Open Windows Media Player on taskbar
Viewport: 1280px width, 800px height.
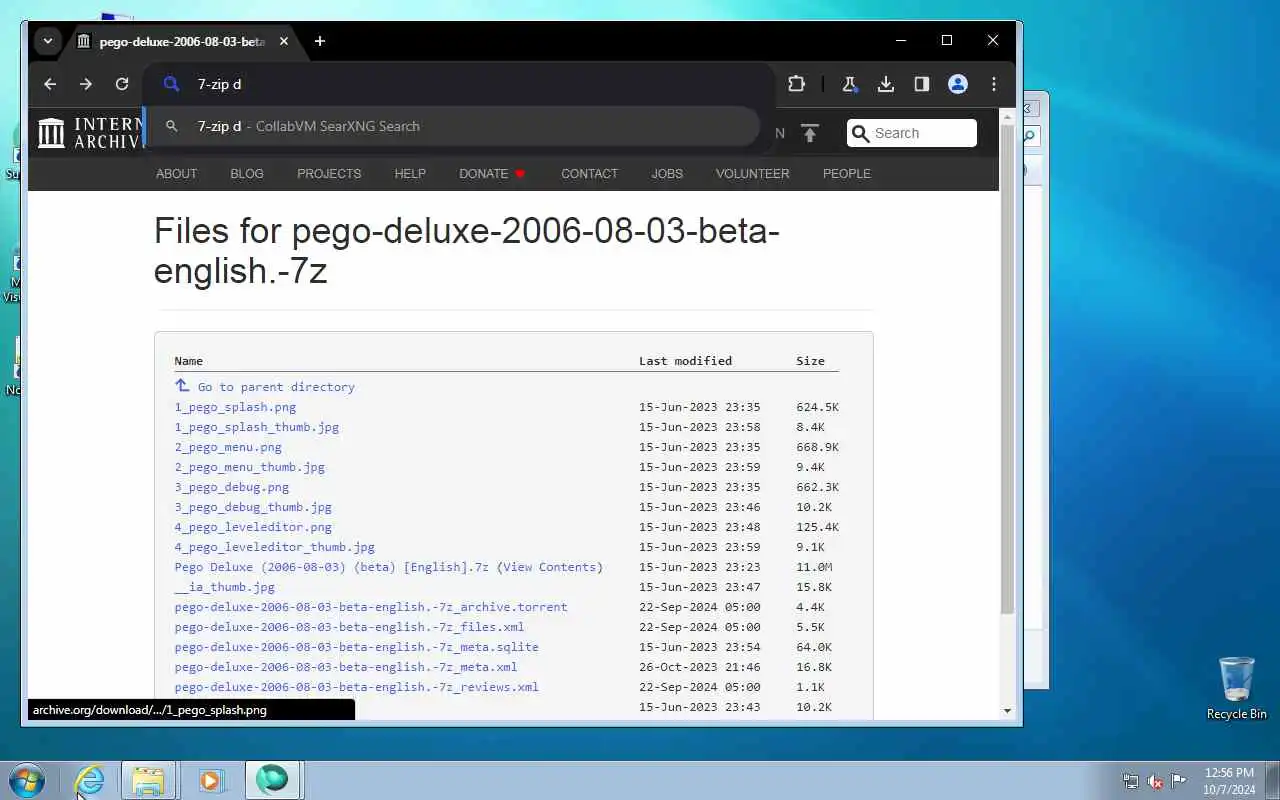pyautogui.click(x=210, y=780)
